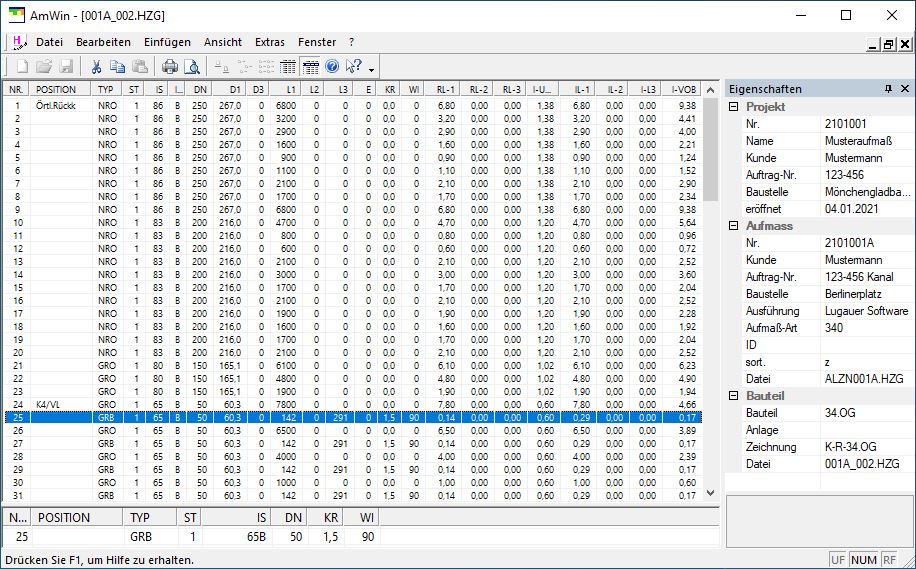Image resolution: width=916 pixels, height=569 pixels.
Task: Open print preview magnifier icon
Action: coord(192,67)
